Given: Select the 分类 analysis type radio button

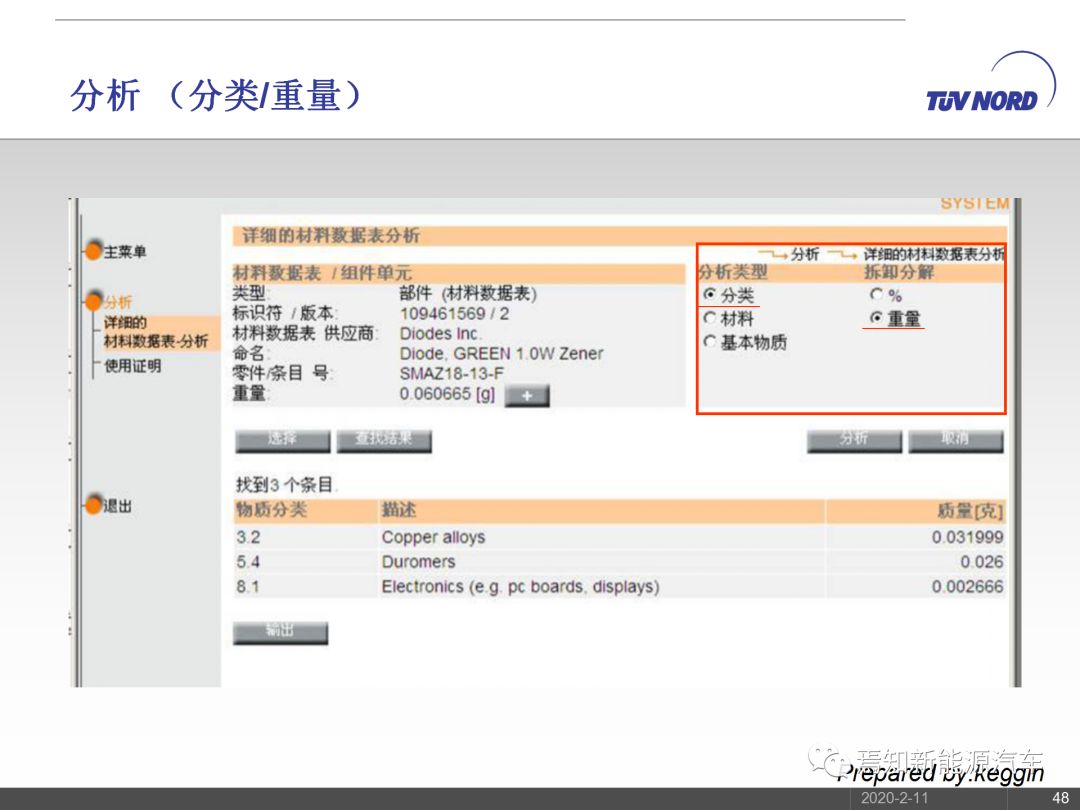Looking at the screenshot, I should [x=709, y=295].
